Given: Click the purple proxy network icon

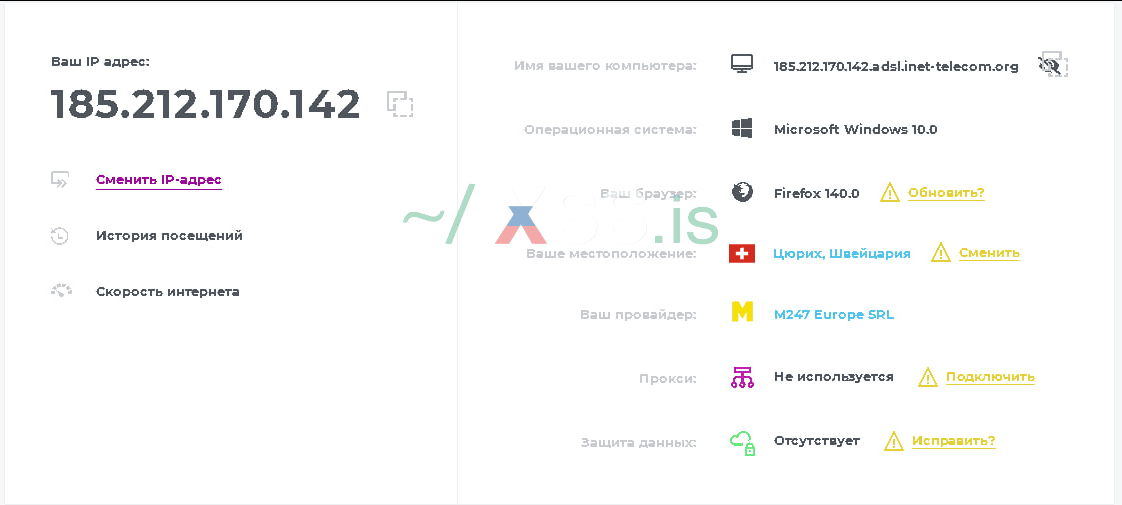Looking at the screenshot, I should [x=741, y=377].
